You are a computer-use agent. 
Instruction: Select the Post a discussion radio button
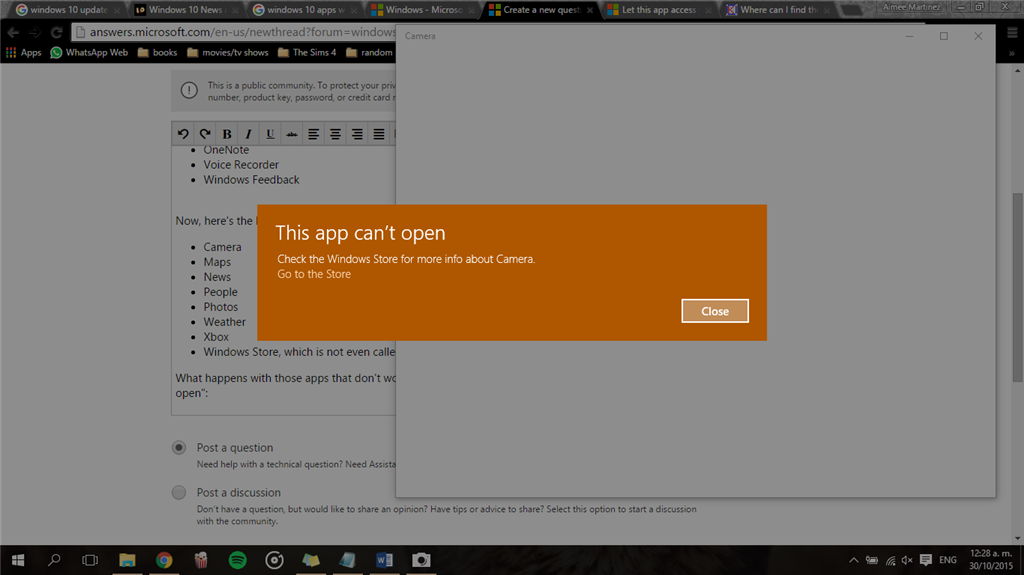coord(179,493)
